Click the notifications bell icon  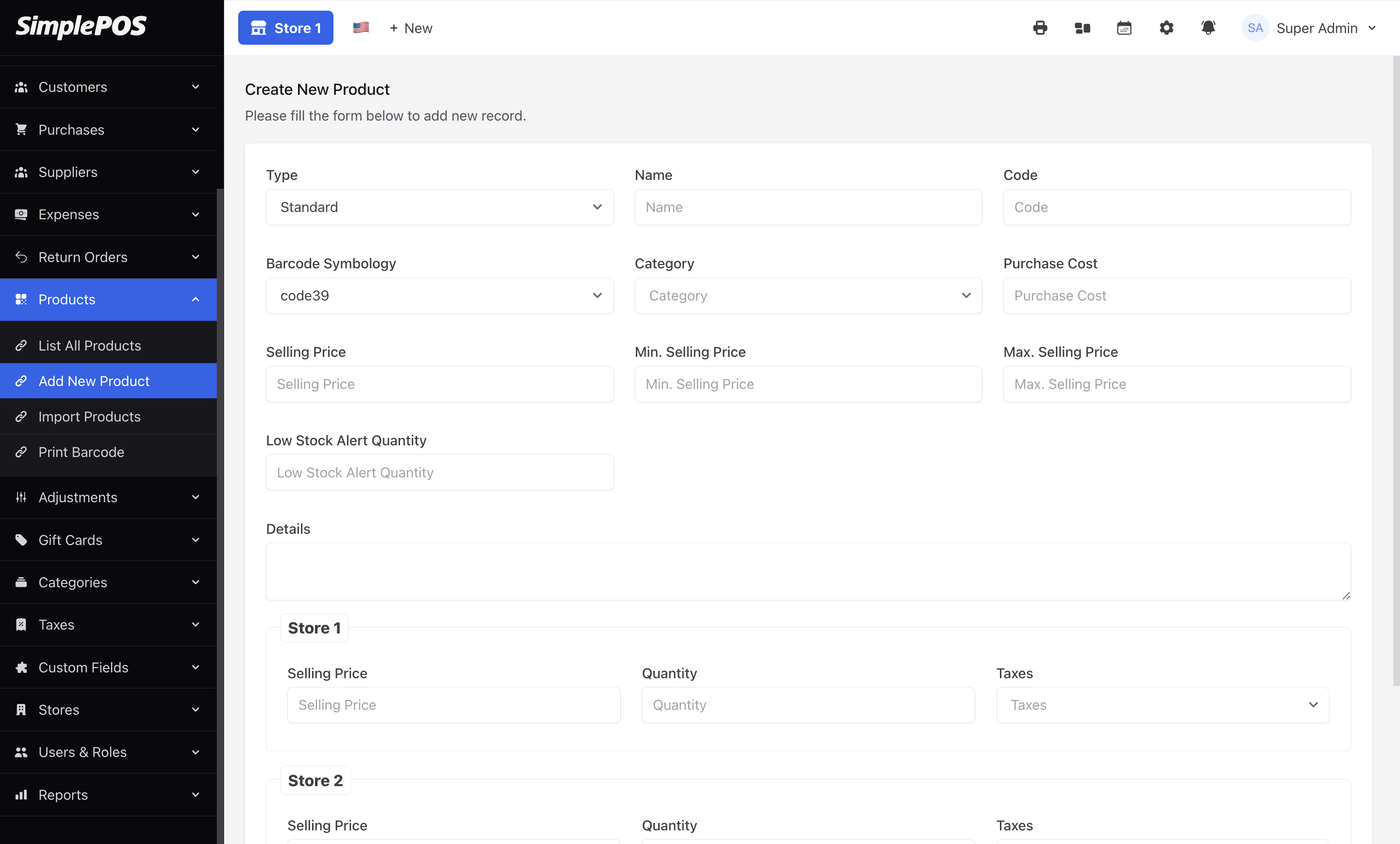(x=1208, y=28)
